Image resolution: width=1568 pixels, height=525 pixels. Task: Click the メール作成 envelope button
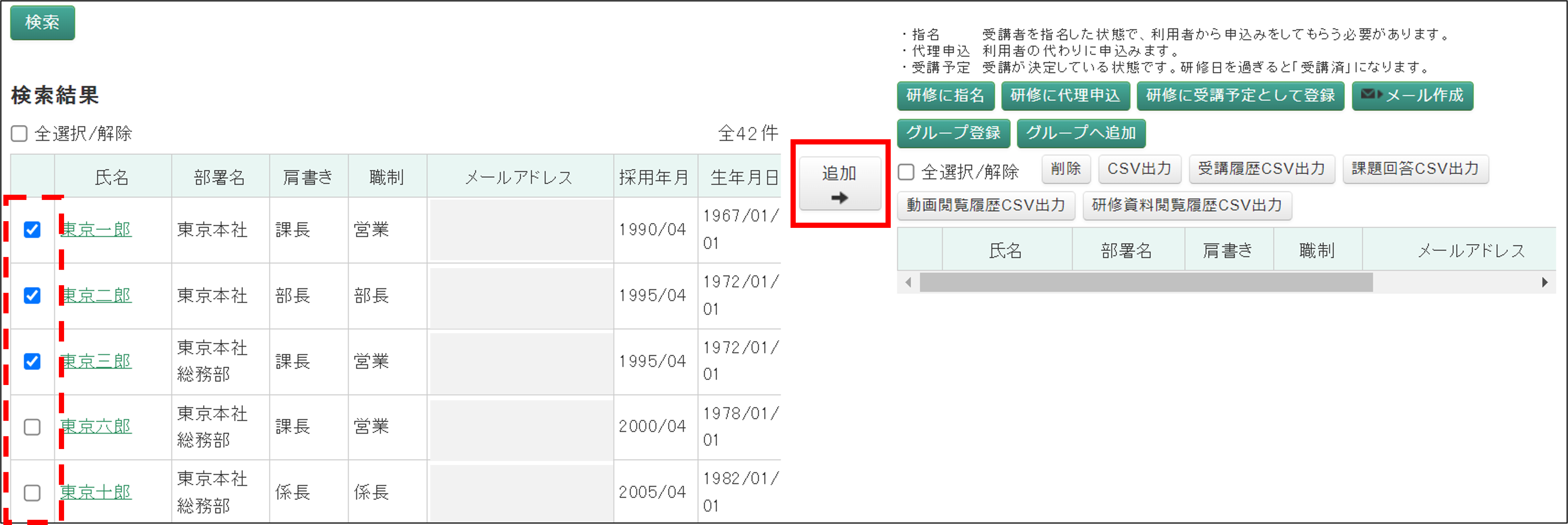coord(1412,96)
